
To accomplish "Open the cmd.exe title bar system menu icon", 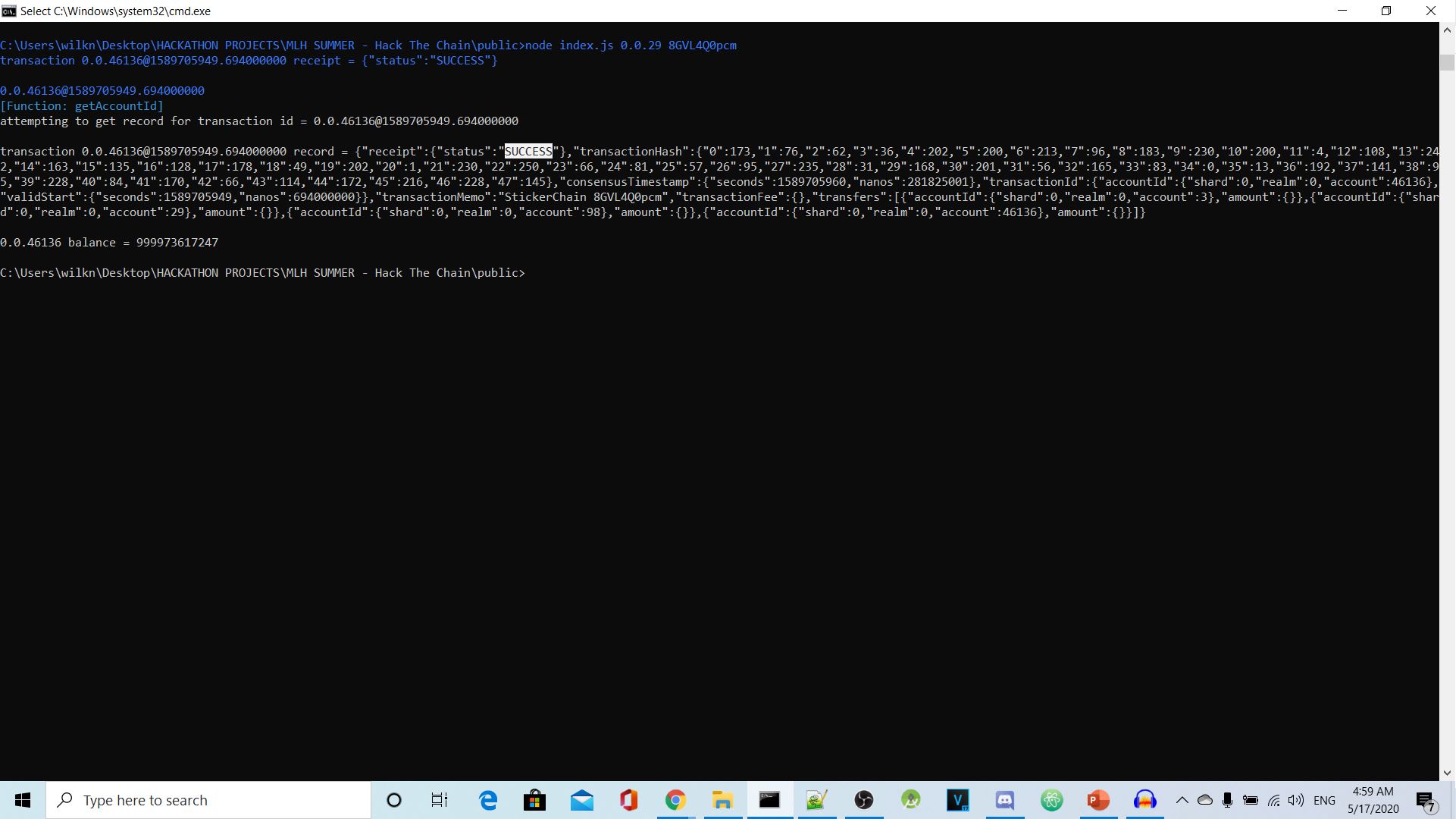I will tap(8, 11).
